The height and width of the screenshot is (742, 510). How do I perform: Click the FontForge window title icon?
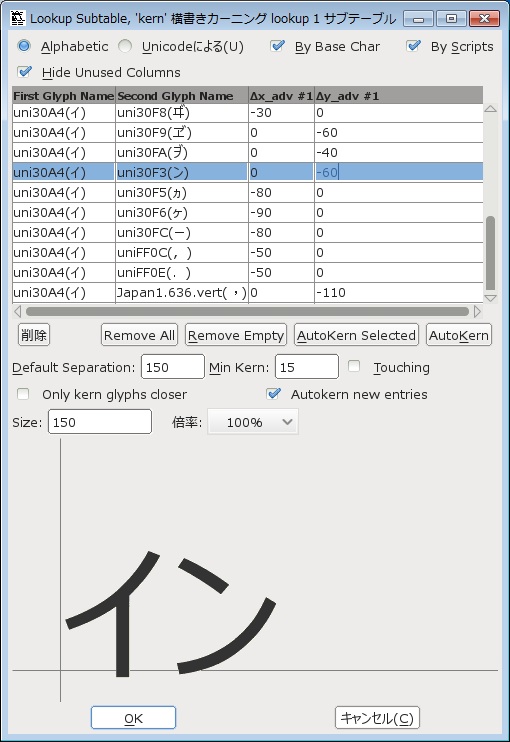coord(18,18)
